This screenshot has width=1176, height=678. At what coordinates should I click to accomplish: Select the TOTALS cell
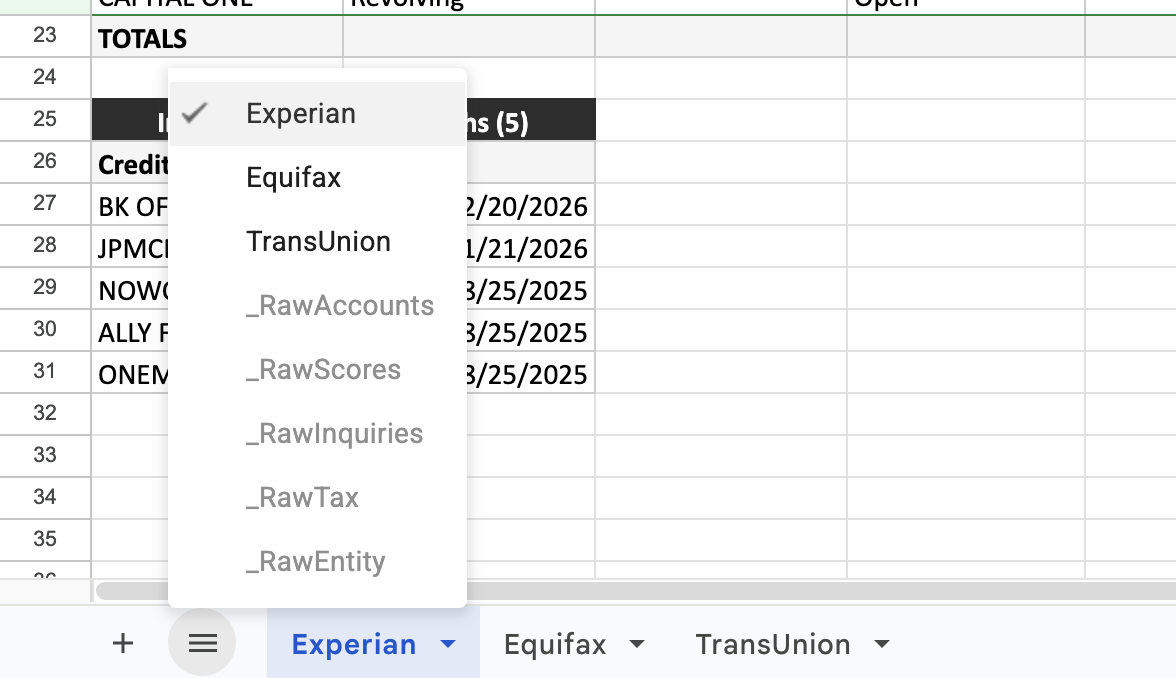pos(143,38)
